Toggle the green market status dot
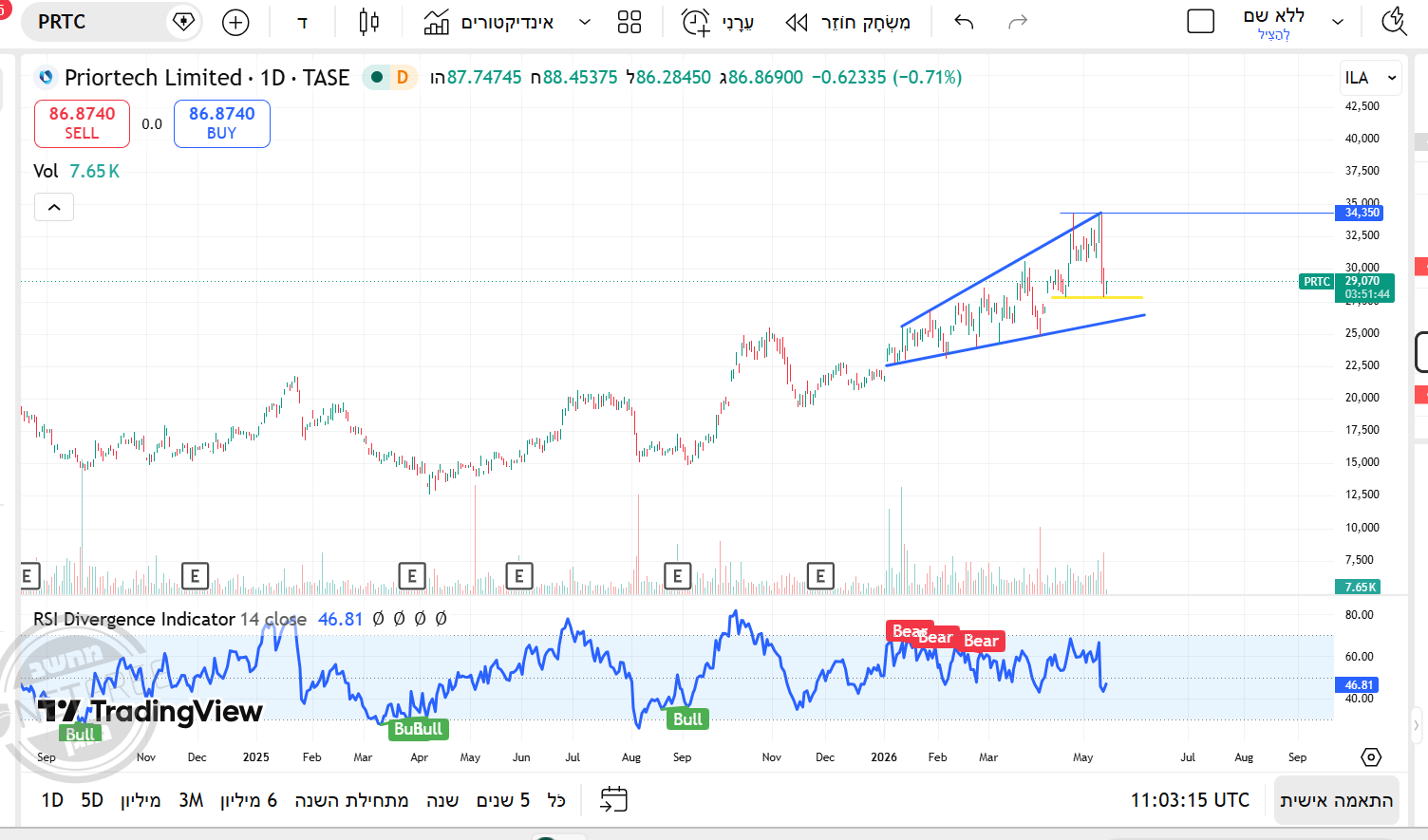 (x=378, y=77)
